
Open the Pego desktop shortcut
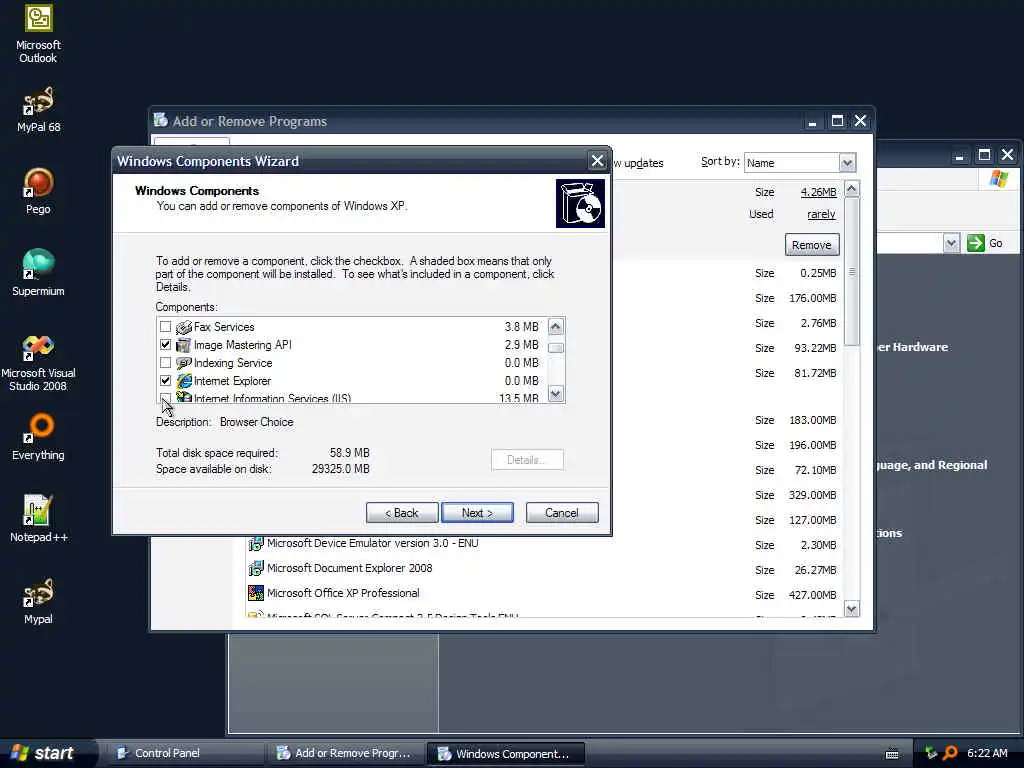coord(38,191)
